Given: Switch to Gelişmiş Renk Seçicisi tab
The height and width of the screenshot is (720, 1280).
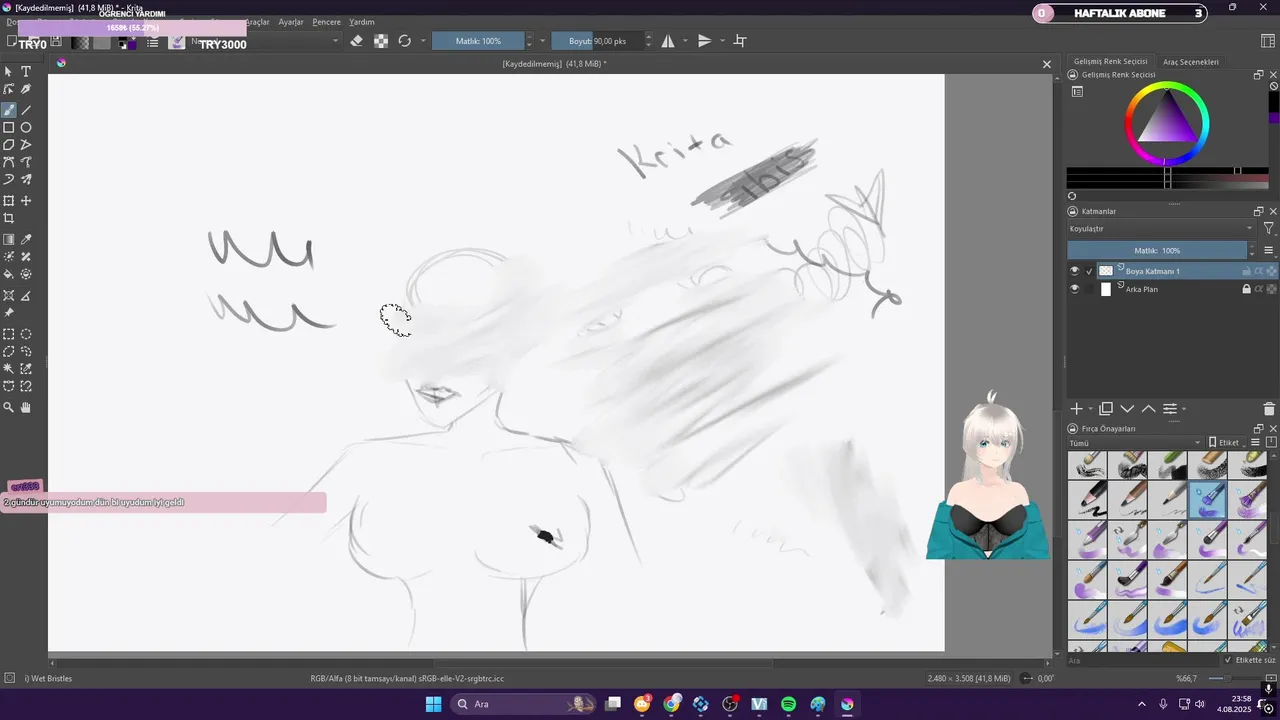Looking at the screenshot, I should point(1110,62).
